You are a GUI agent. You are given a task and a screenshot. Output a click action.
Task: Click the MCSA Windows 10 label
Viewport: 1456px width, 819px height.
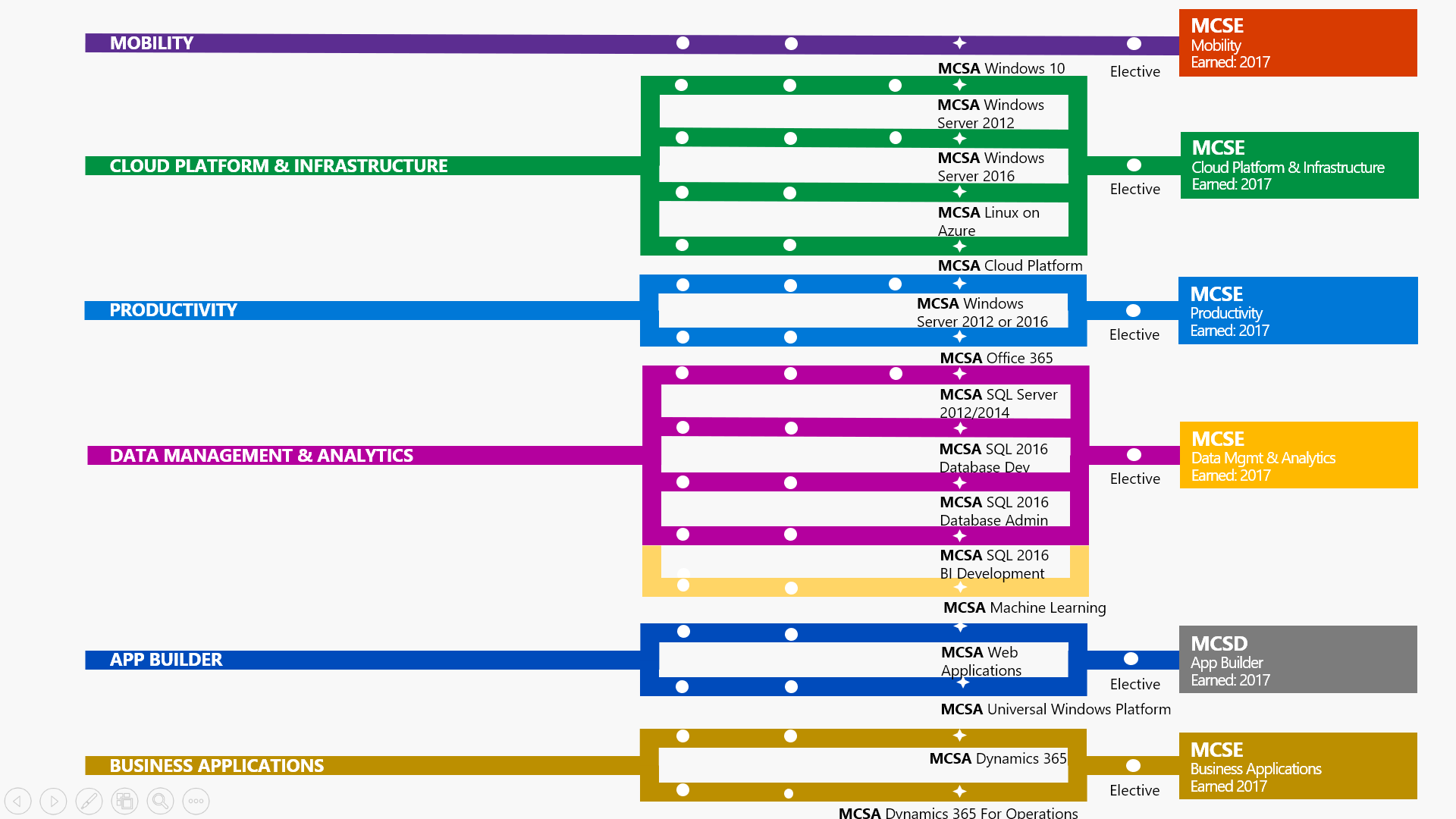pyautogui.click(x=1001, y=68)
